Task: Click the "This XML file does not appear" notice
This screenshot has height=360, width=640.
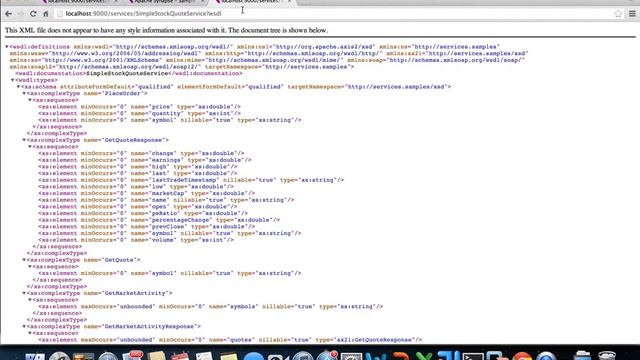Action: 166,30
